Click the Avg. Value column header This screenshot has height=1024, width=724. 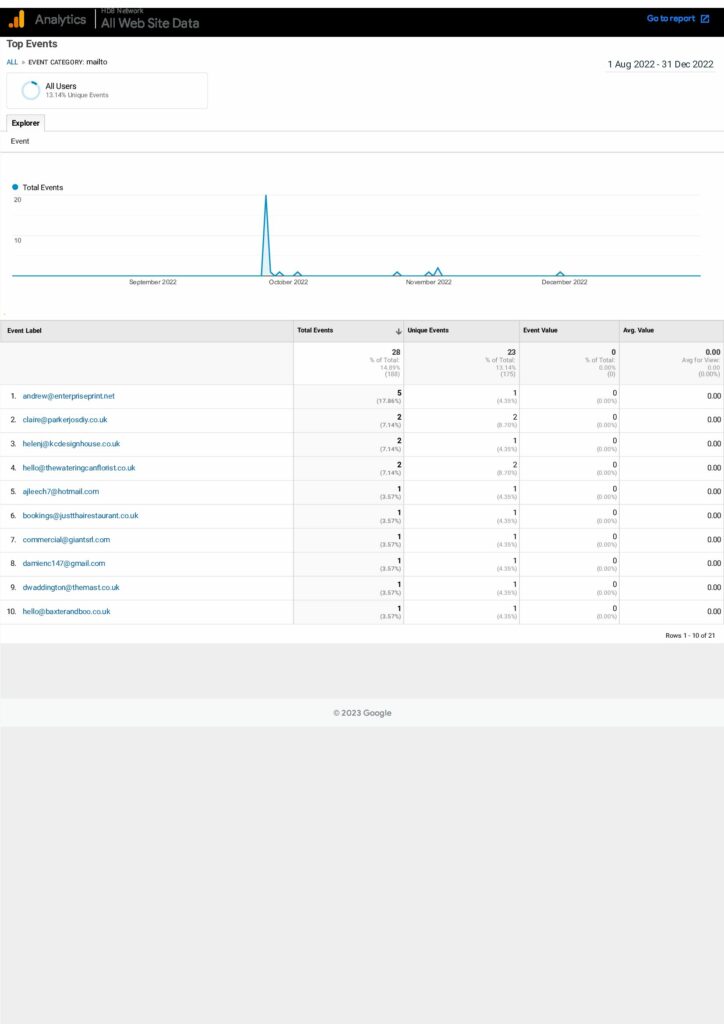[638, 330]
